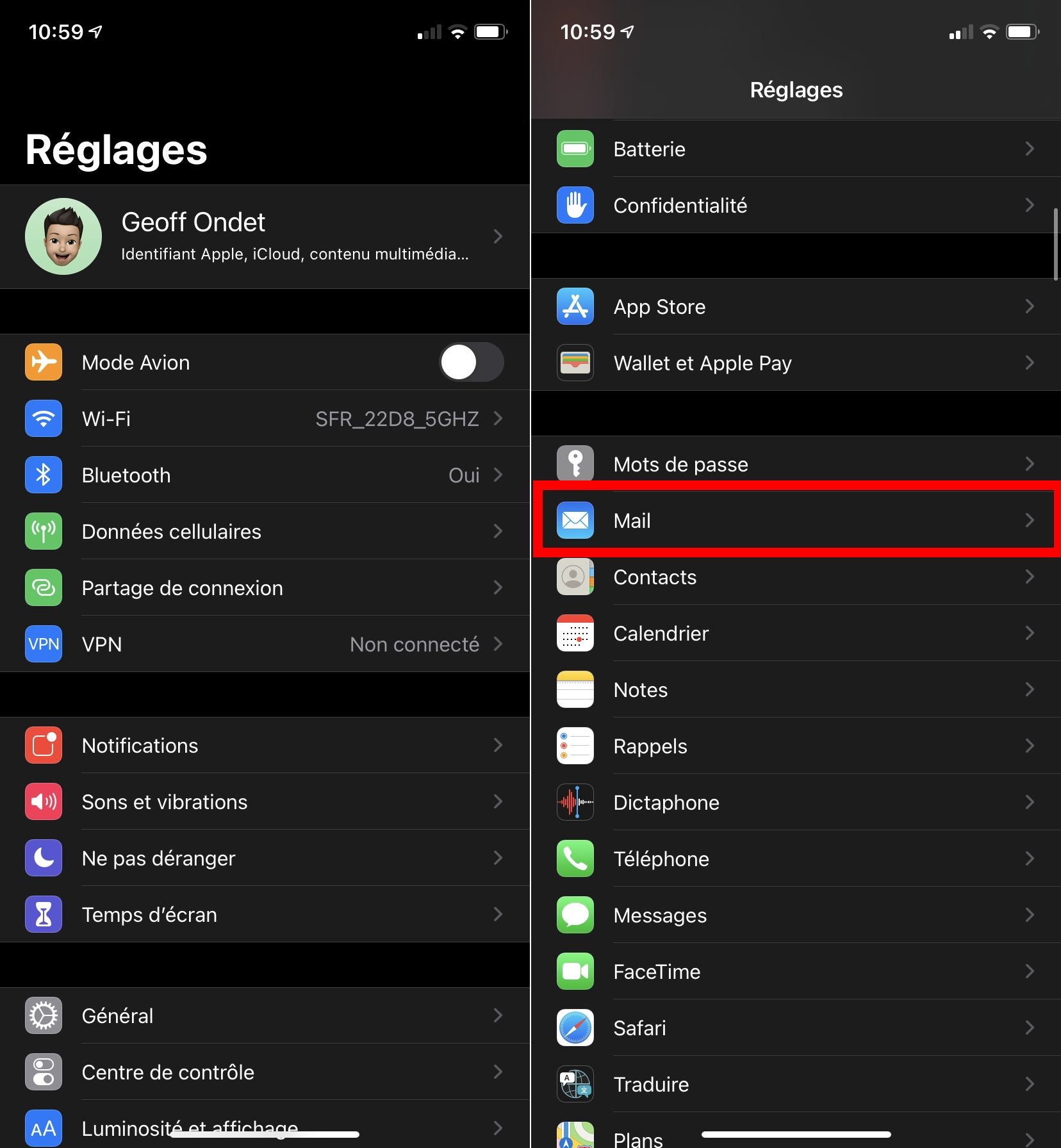Tap the right screen Réglages title
This screenshot has width=1061, height=1148.
point(796,90)
